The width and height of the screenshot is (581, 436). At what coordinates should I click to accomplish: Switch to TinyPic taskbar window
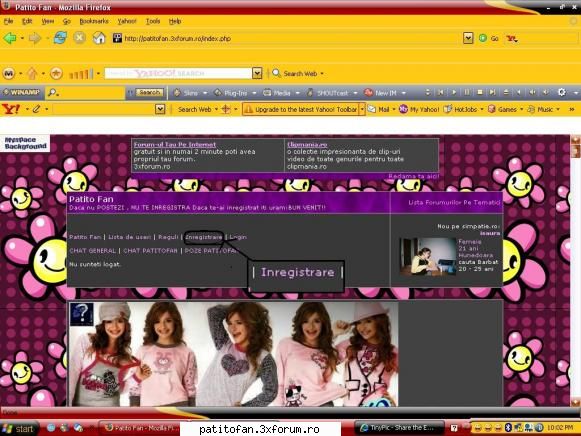[x=398, y=428]
